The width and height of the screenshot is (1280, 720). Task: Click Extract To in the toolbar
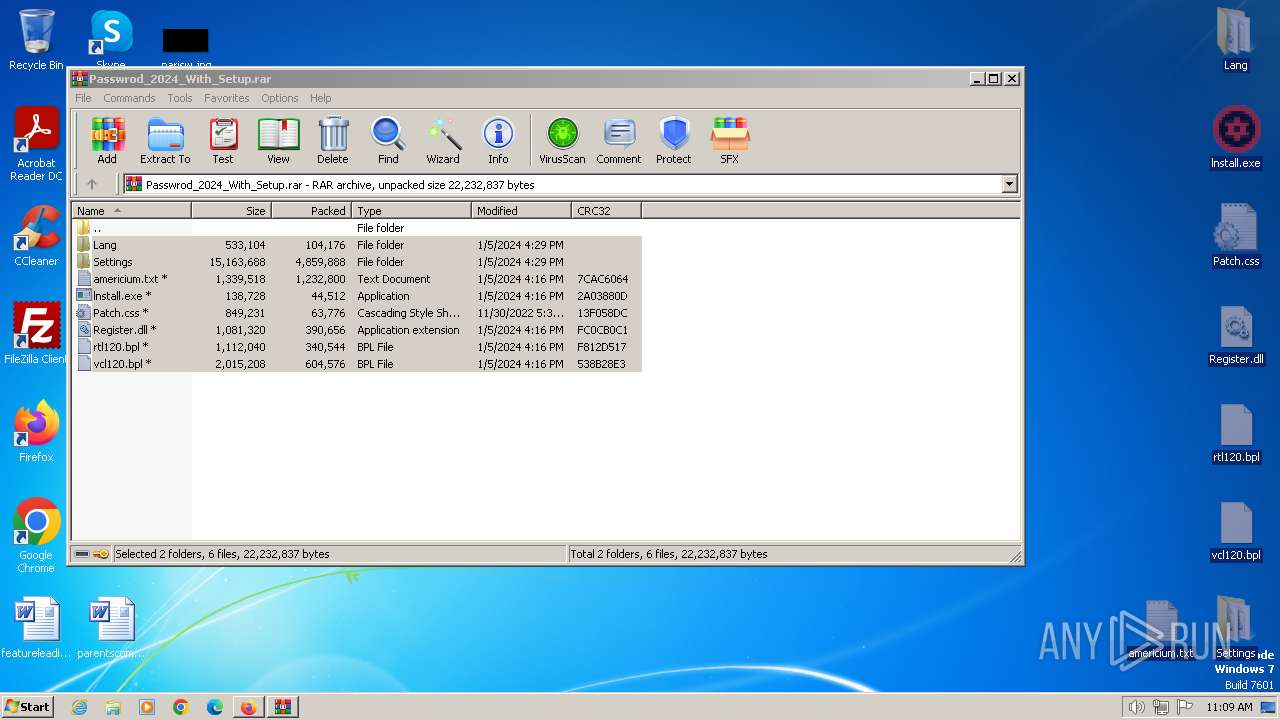coord(165,140)
